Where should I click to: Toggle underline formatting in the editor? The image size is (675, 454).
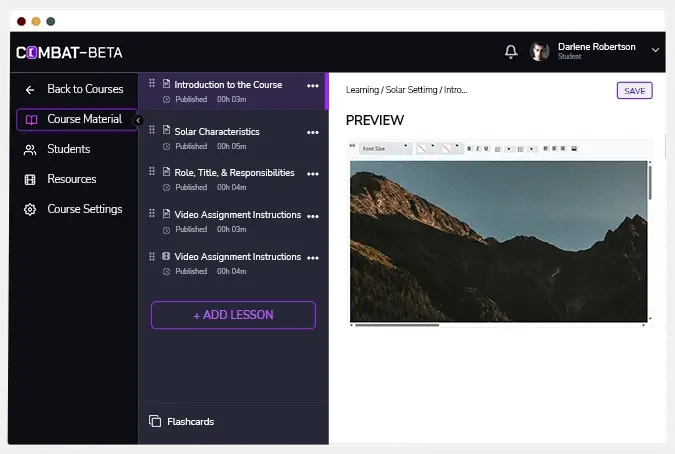pos(486,148)
